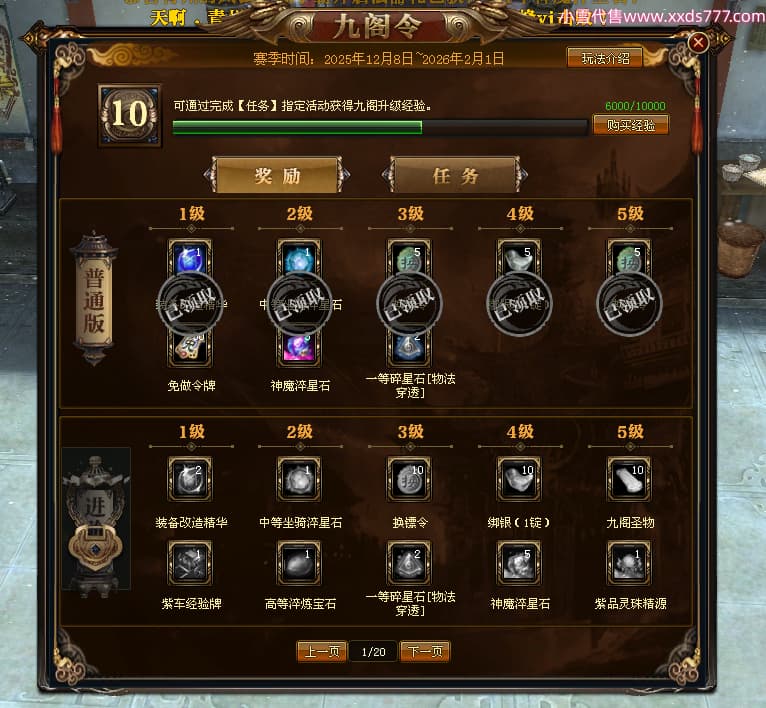Click the 中等坐骑淬星石 icon in advanced row
Viewport: 766px width, 708px height.
[299, 479]
